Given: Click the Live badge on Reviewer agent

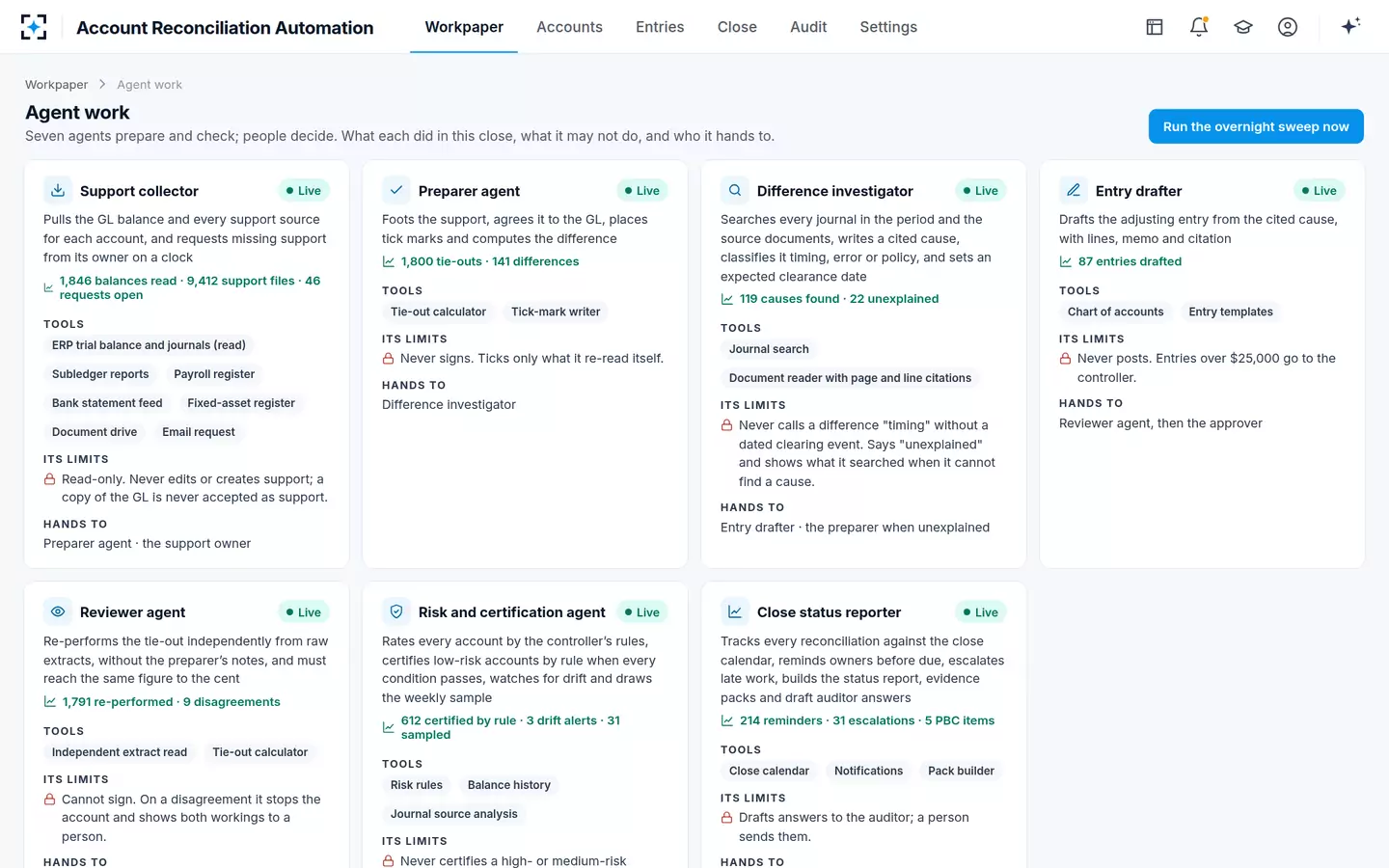Looking at the screenshot, I should tap(304, 612).
